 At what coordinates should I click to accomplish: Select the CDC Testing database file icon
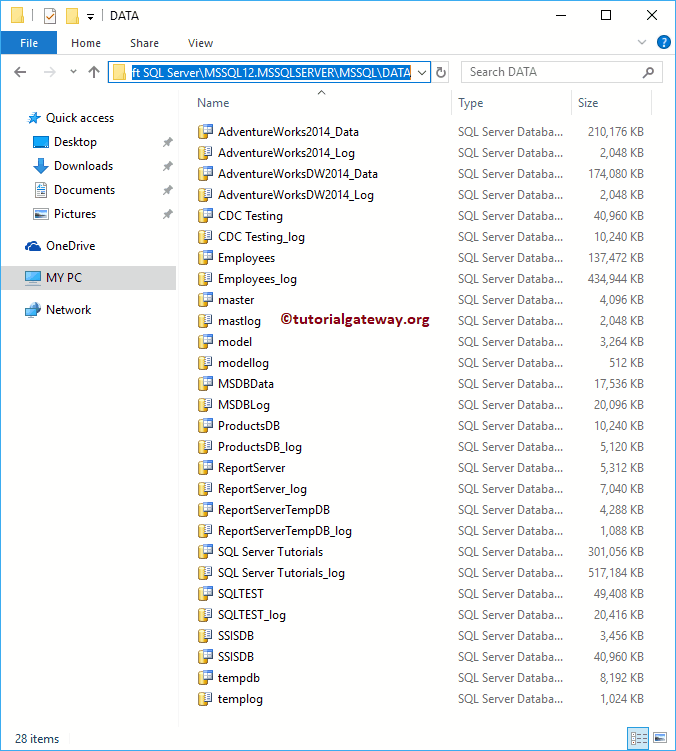205,216
